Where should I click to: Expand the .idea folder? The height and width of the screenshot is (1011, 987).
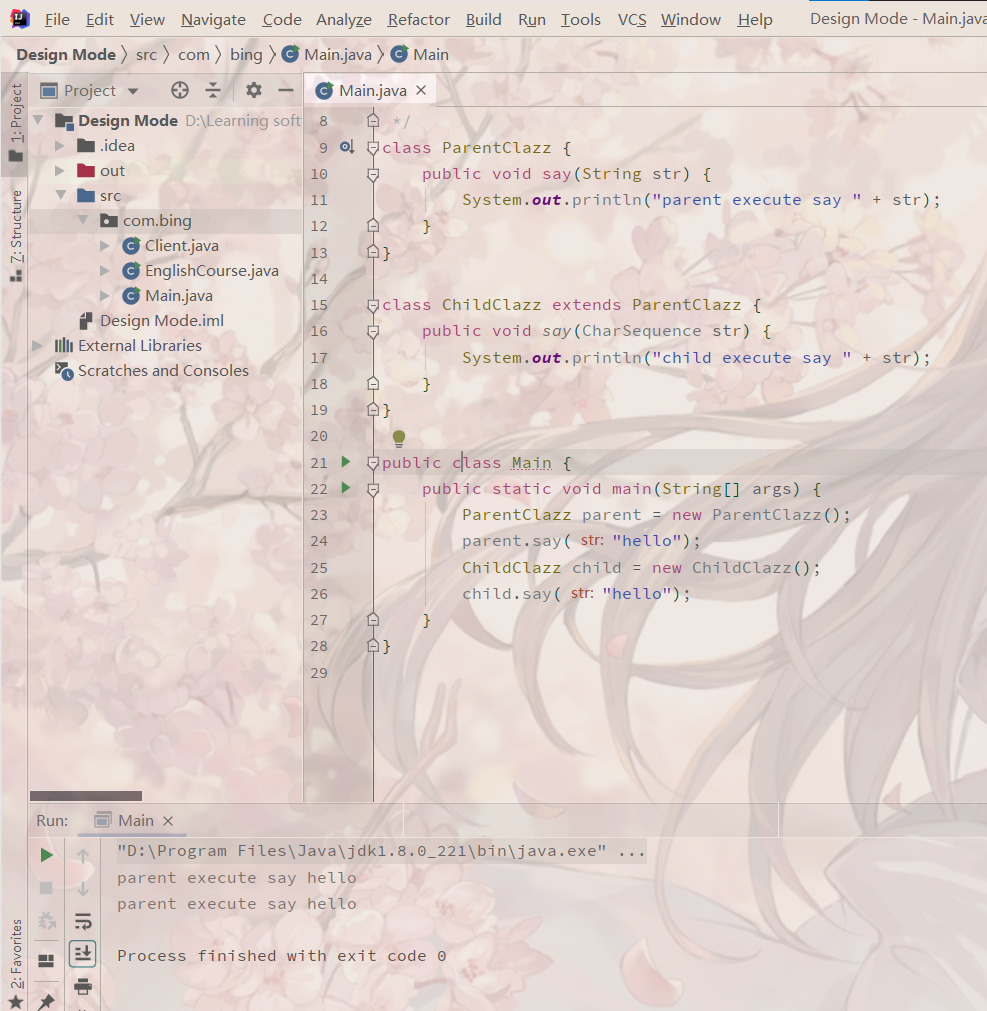[x=60, y=146]
